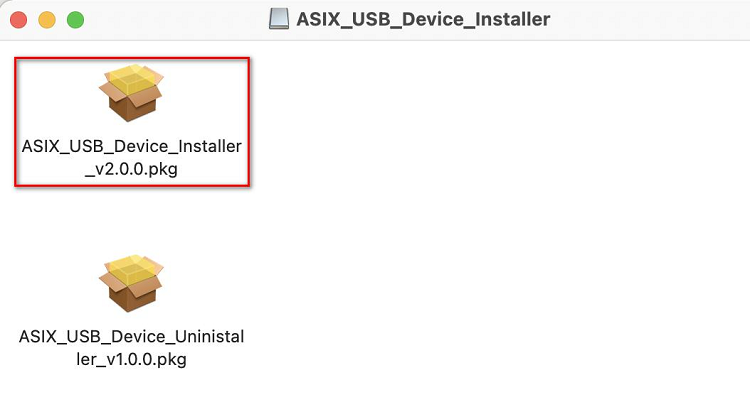Click the "_v2.0.0.pkg" line of the installer label
The image size is (750, 402).
pyautogui.click(x=132, y=169)
